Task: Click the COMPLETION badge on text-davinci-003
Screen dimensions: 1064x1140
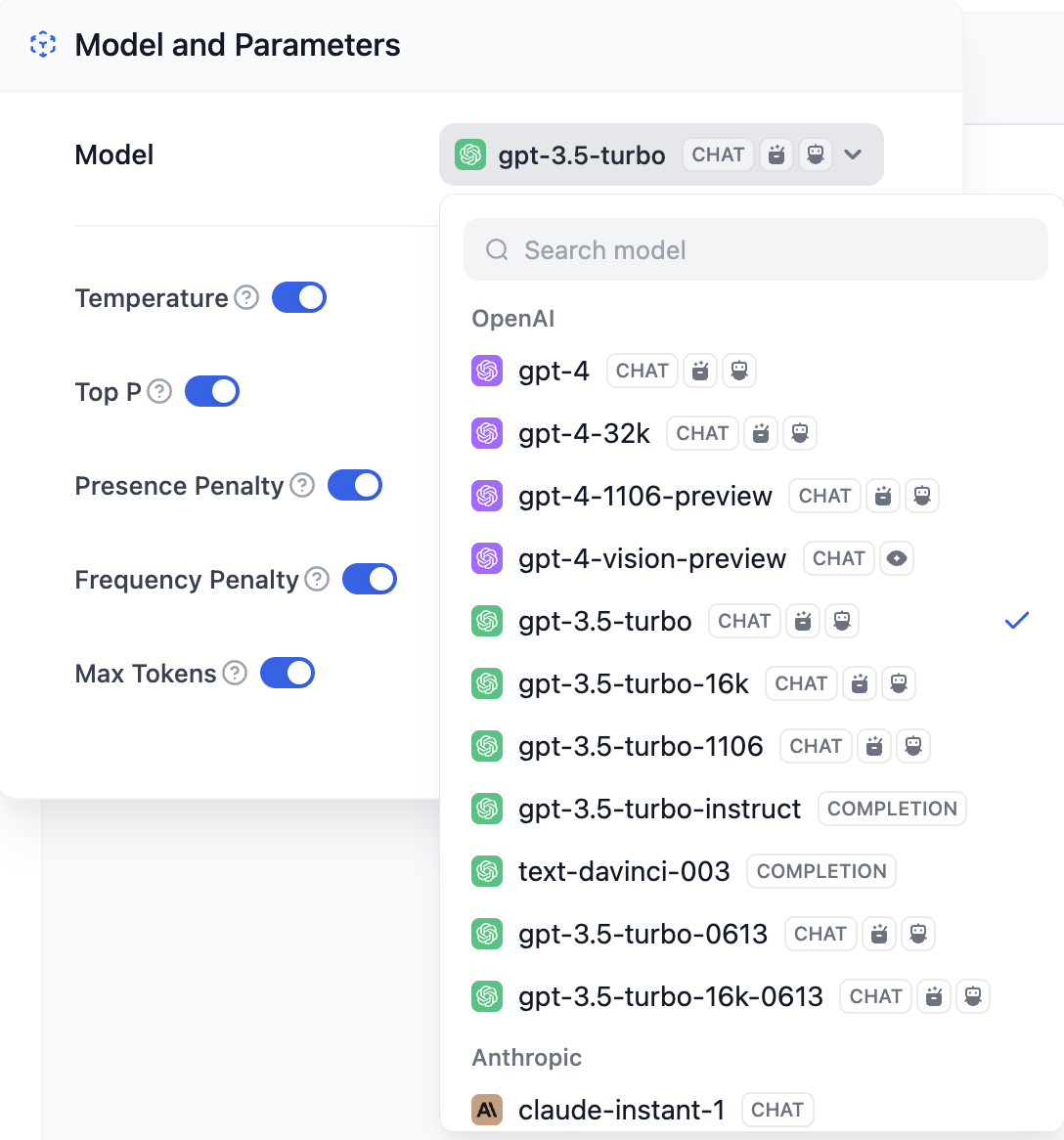Action: point(821,871)
